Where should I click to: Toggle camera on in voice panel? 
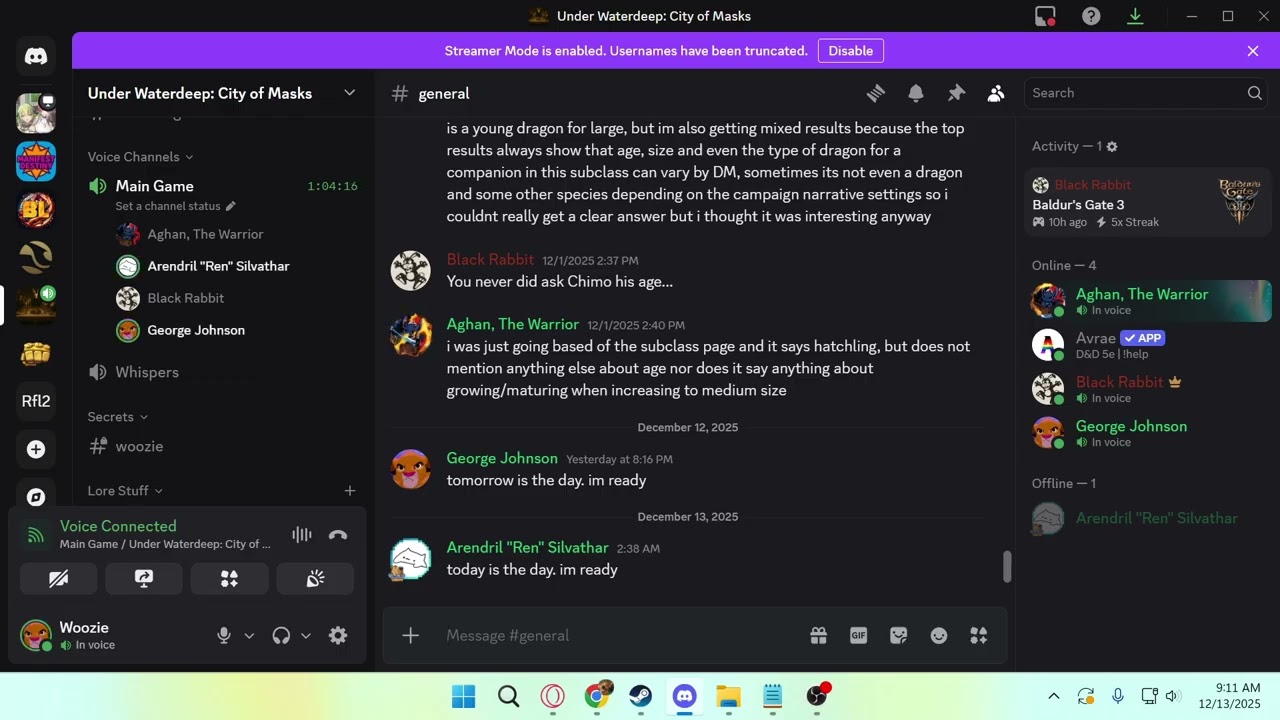(x=59, y=579)
